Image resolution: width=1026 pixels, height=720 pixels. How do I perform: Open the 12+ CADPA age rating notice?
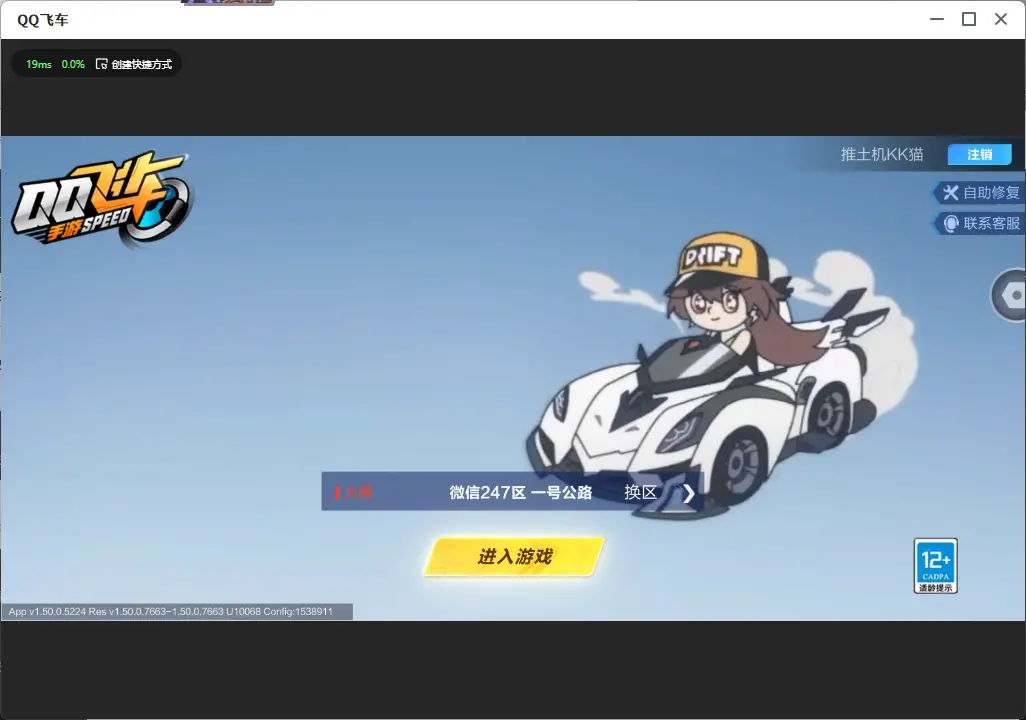[x=936, y=566]
